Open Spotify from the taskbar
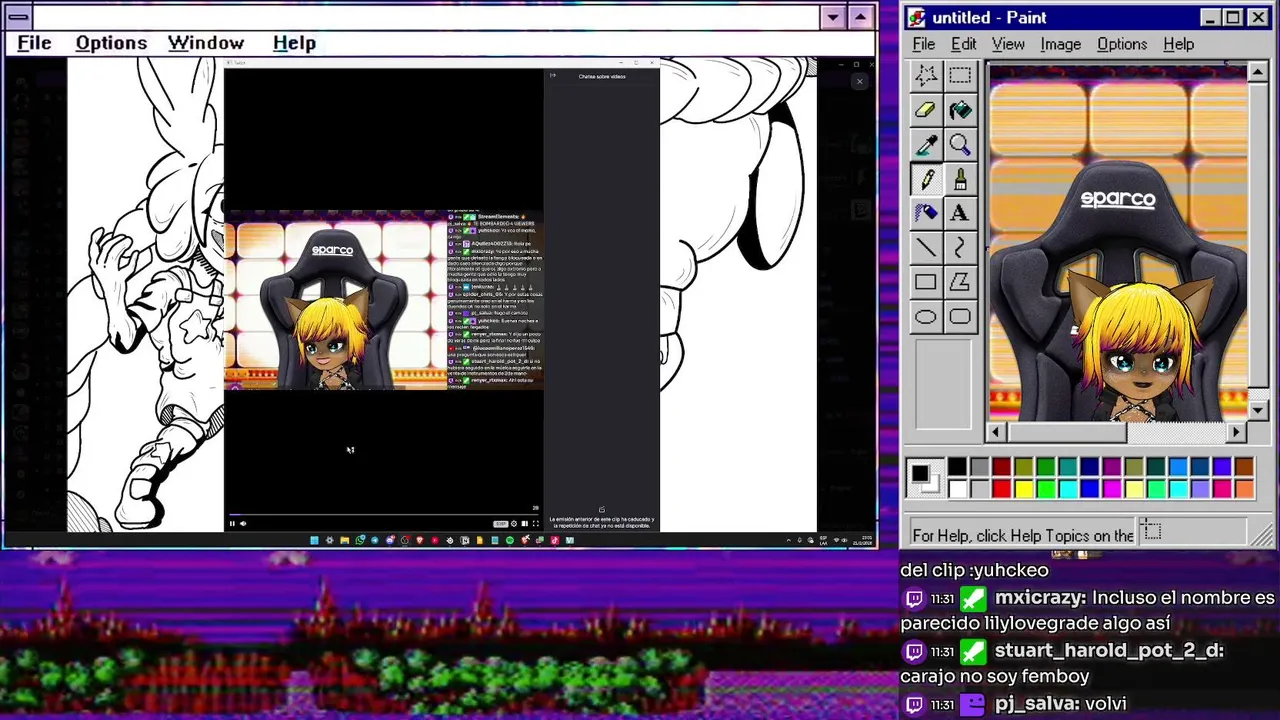Image resolution: width=1280 pixels, height=720 pixels. [510, 540]
